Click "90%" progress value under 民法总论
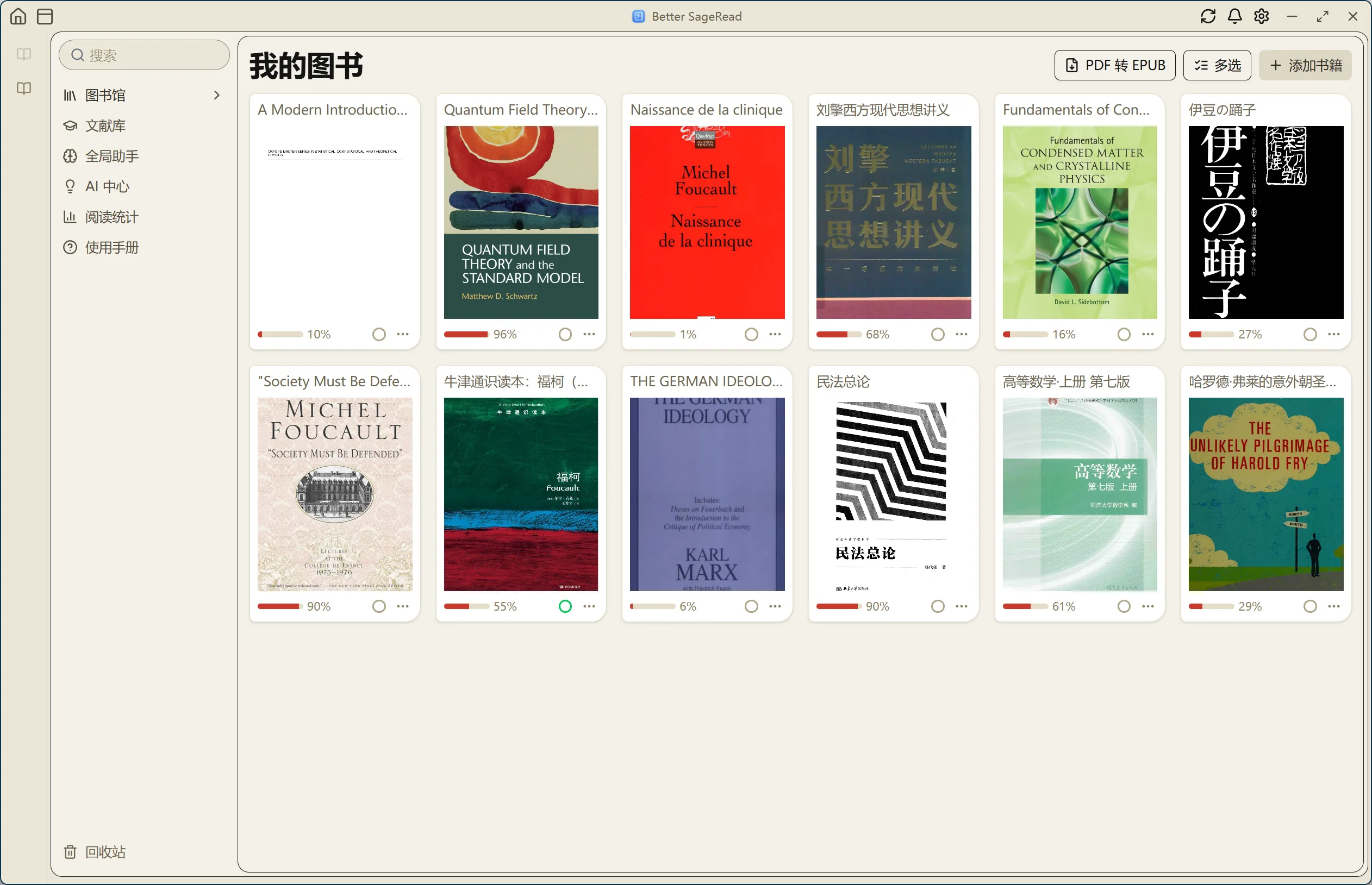This screenshot has height=885, width=1372. pyautogui.click(x=877, y=606)
